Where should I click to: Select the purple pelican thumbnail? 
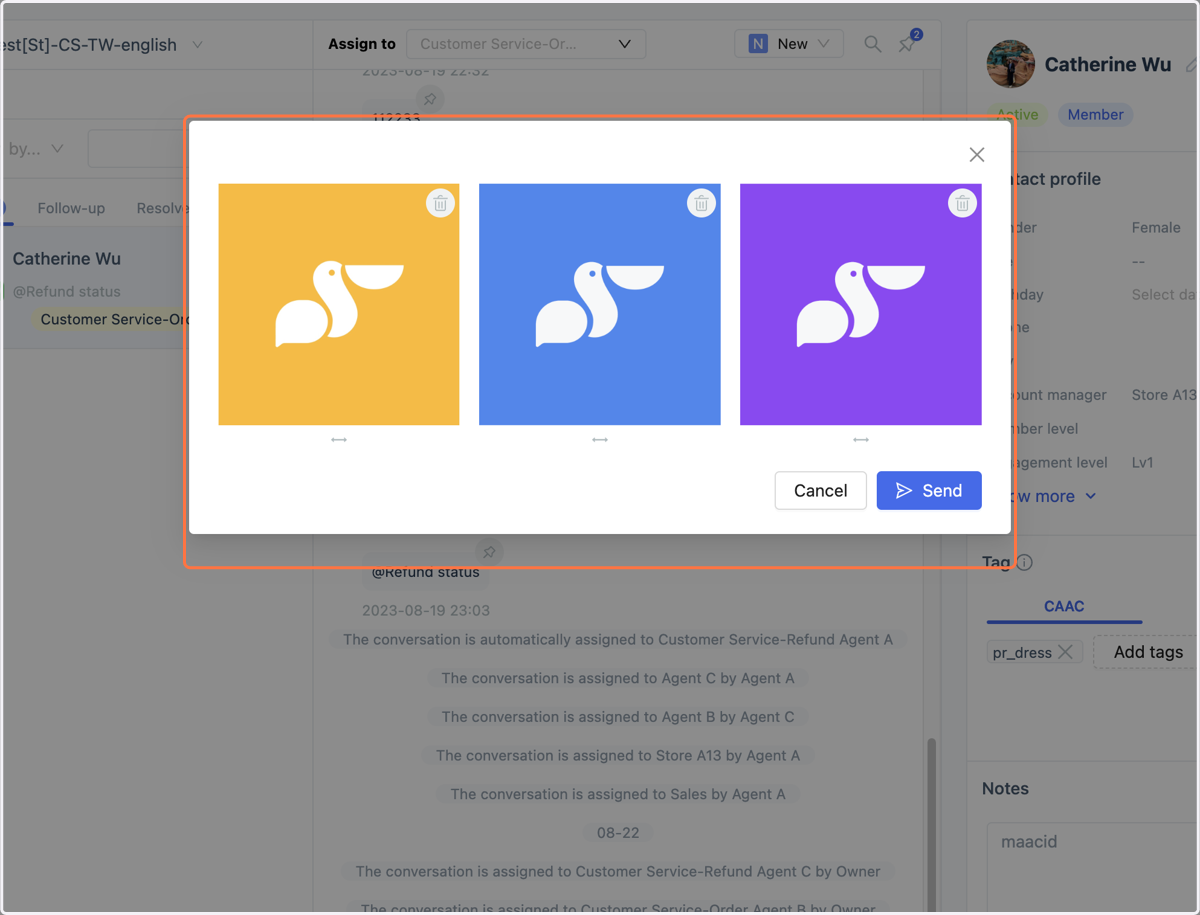[861, 304]
